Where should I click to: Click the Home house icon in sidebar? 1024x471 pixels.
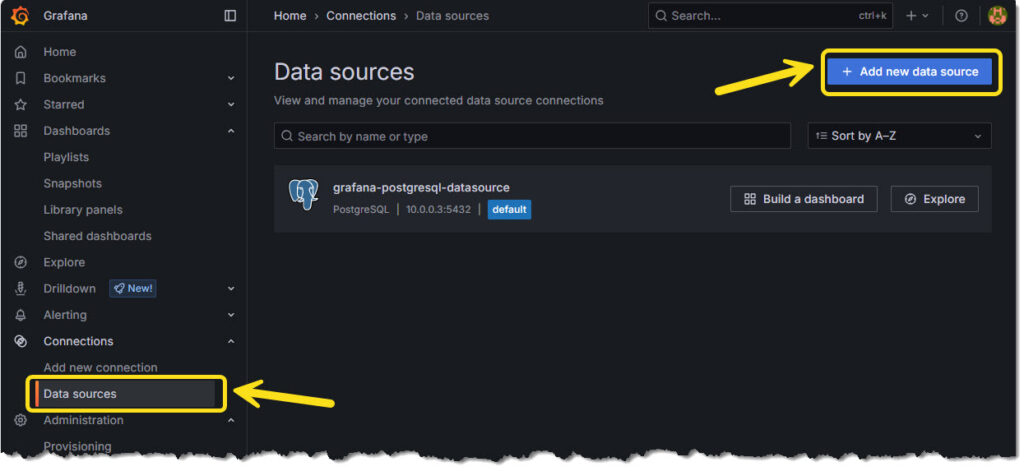click(21, 52)
